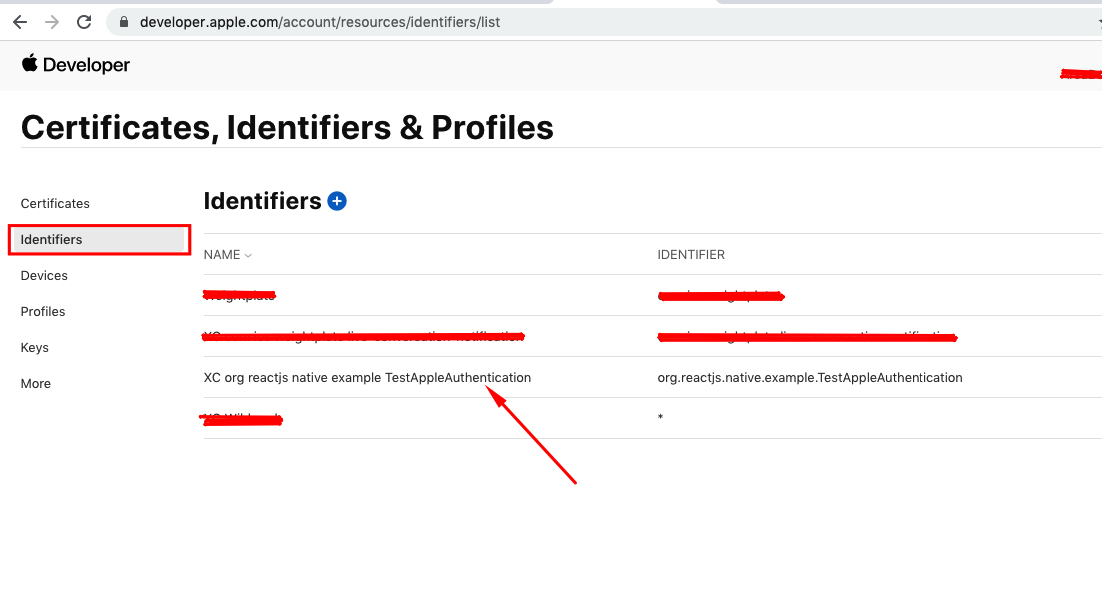The width and height of the screenshot is (1102, 611).
Task: Click the browser forward arrow
Action: tap(52, 21)
